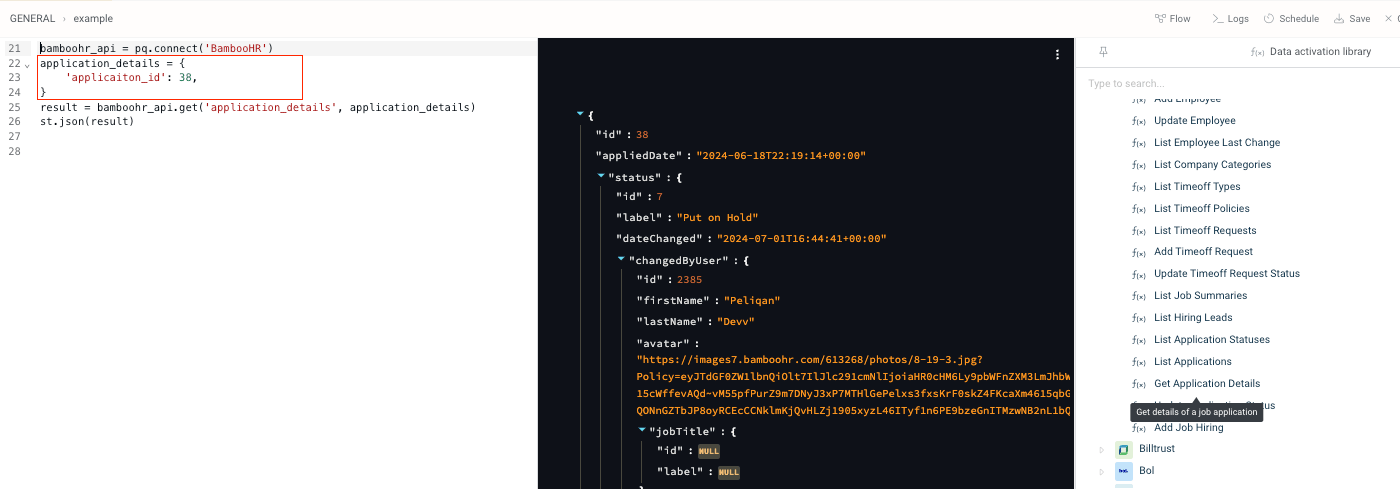Select the List Applications function

click(x=1192, y=362)
